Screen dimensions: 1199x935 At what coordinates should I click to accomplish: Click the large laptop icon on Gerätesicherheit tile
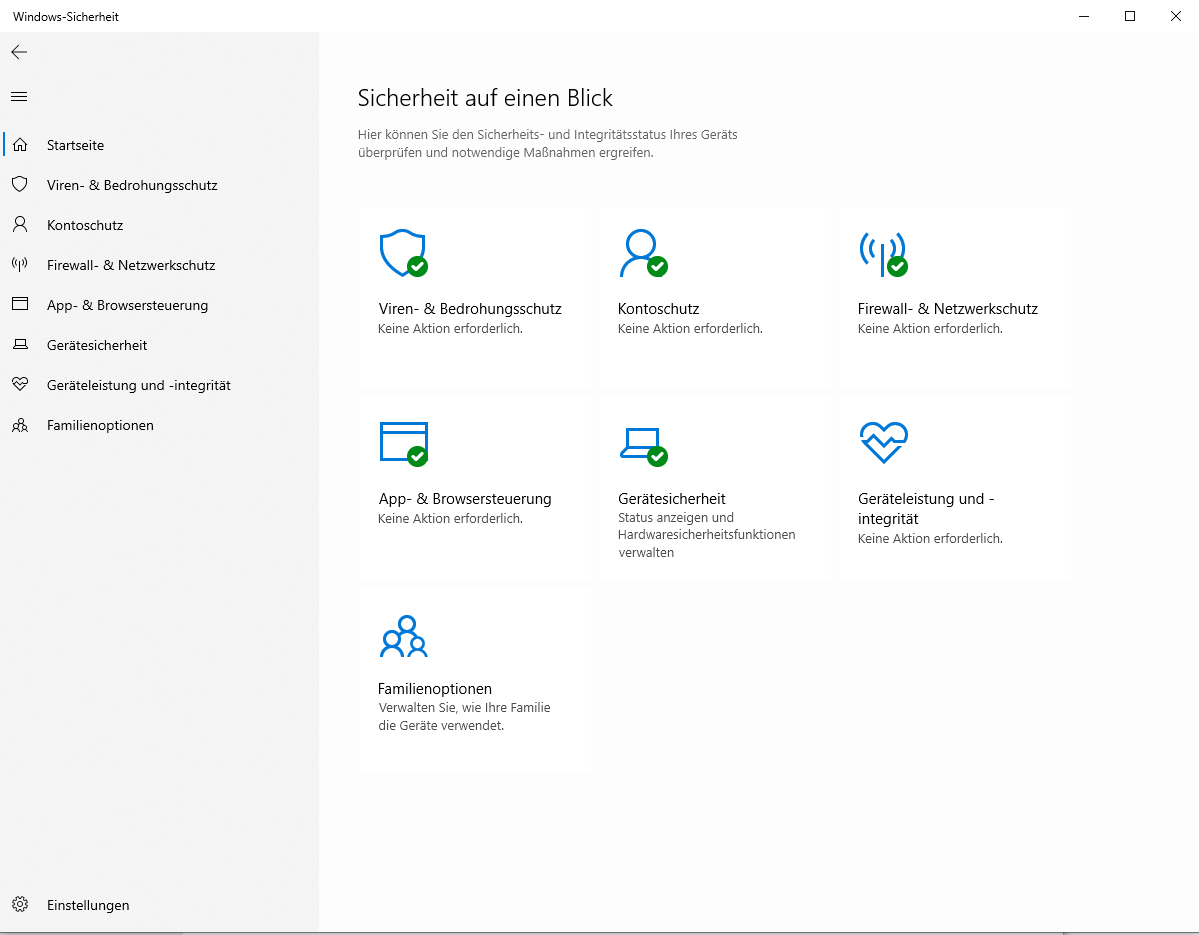[643, 446]
